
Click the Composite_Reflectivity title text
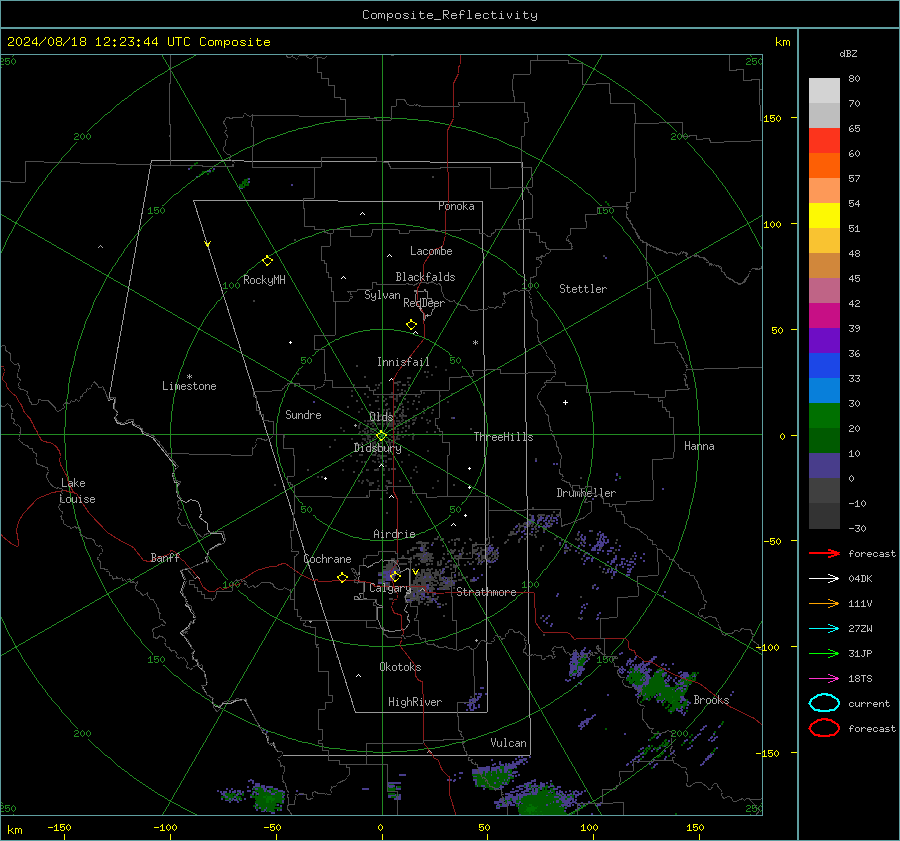click(450, 15)
